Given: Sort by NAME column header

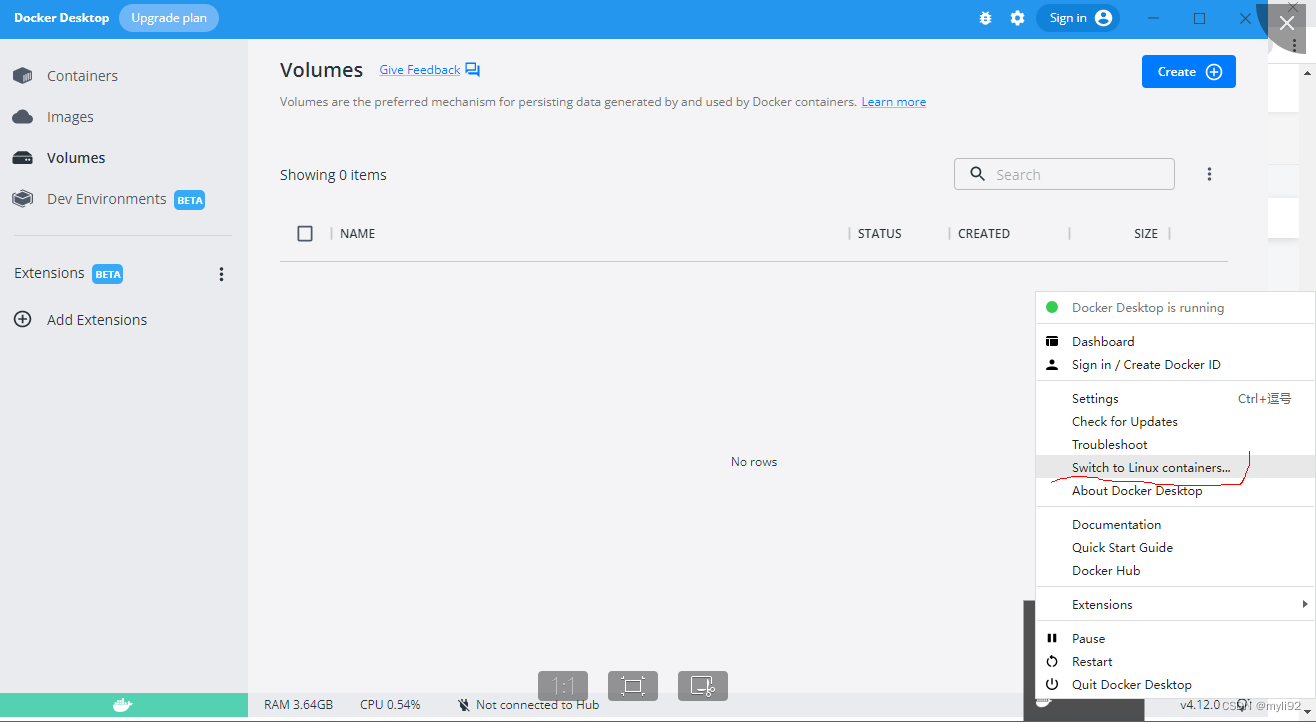Looking at the screenshot, I should click(x=358, y=233).
